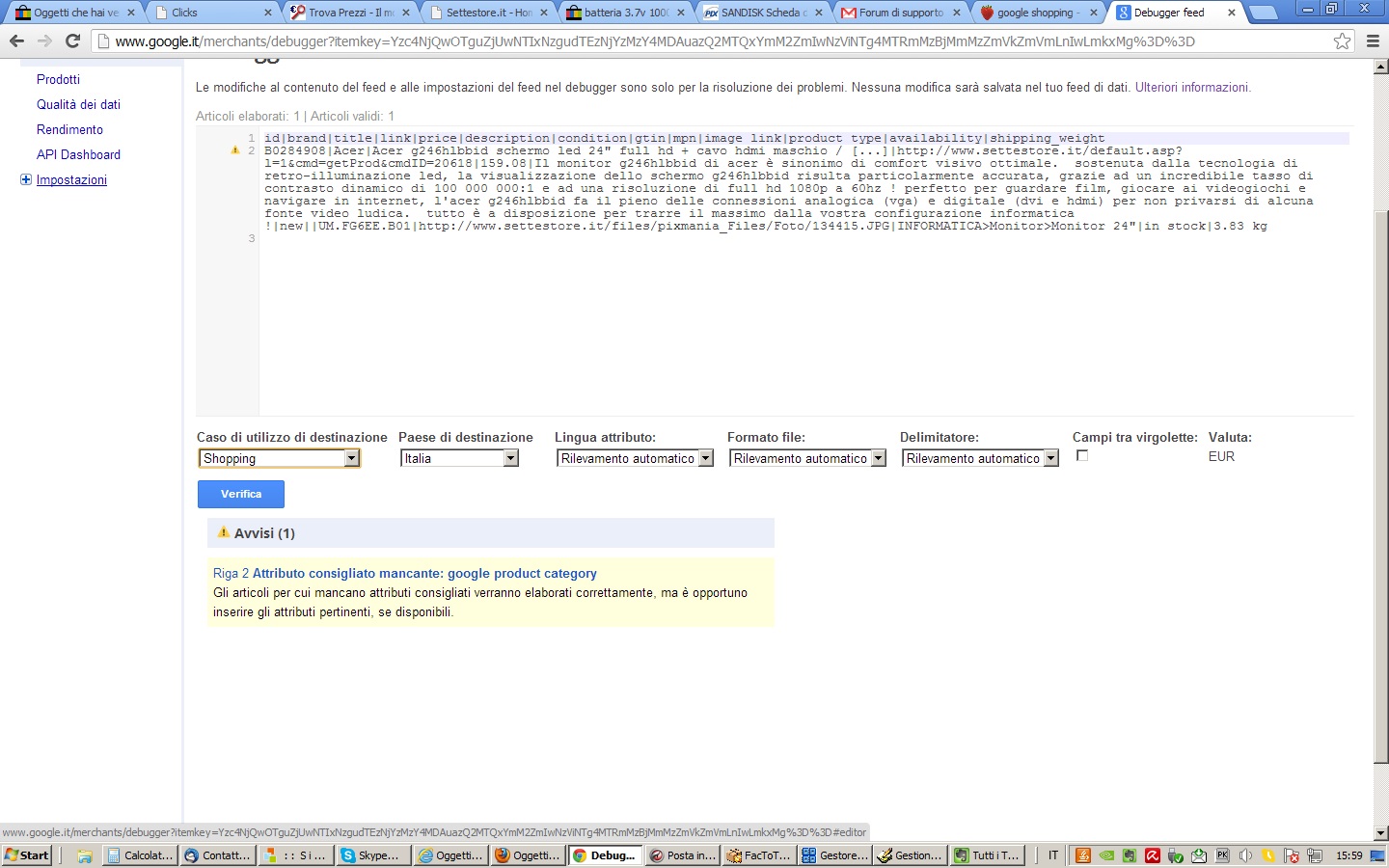Click the warning icon beside line 2
This screenshot has height=868, width=1389.
[x=234, y=150]
